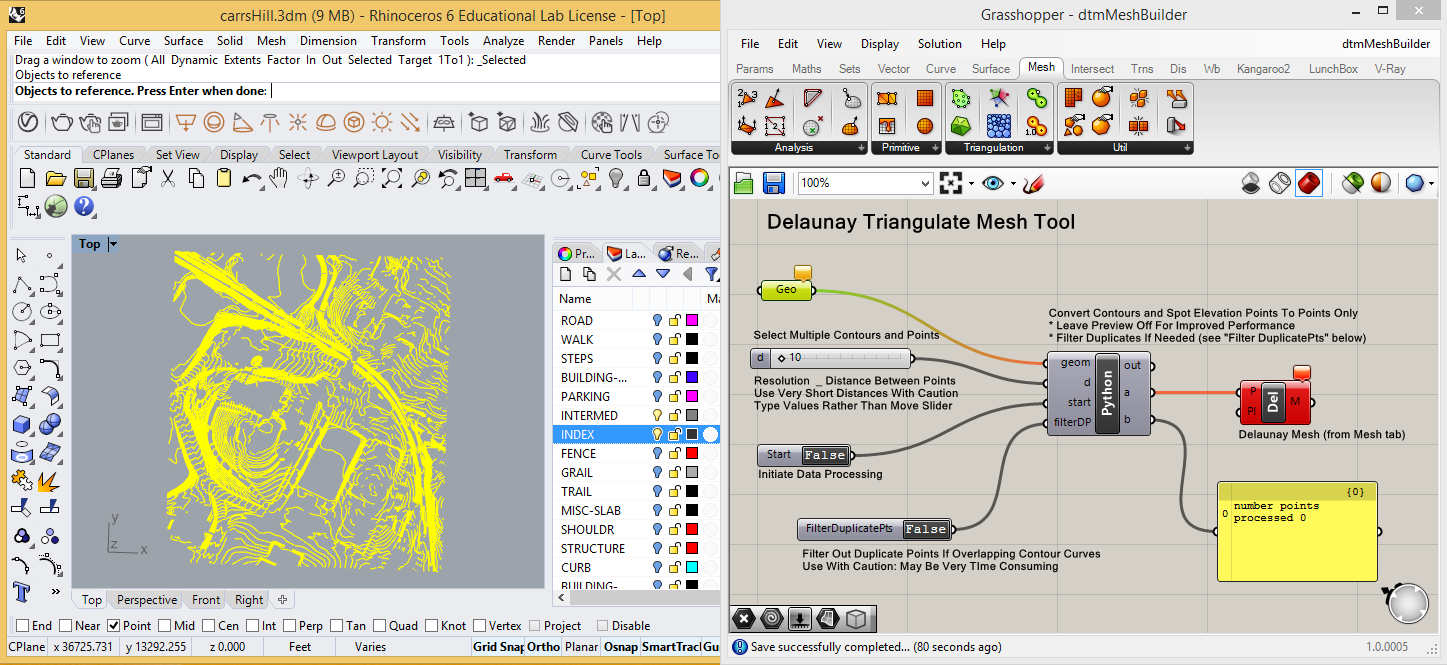Click the new layer icon in Layers panel
This screenshot has width=1447, height=665.
point(566,274)
